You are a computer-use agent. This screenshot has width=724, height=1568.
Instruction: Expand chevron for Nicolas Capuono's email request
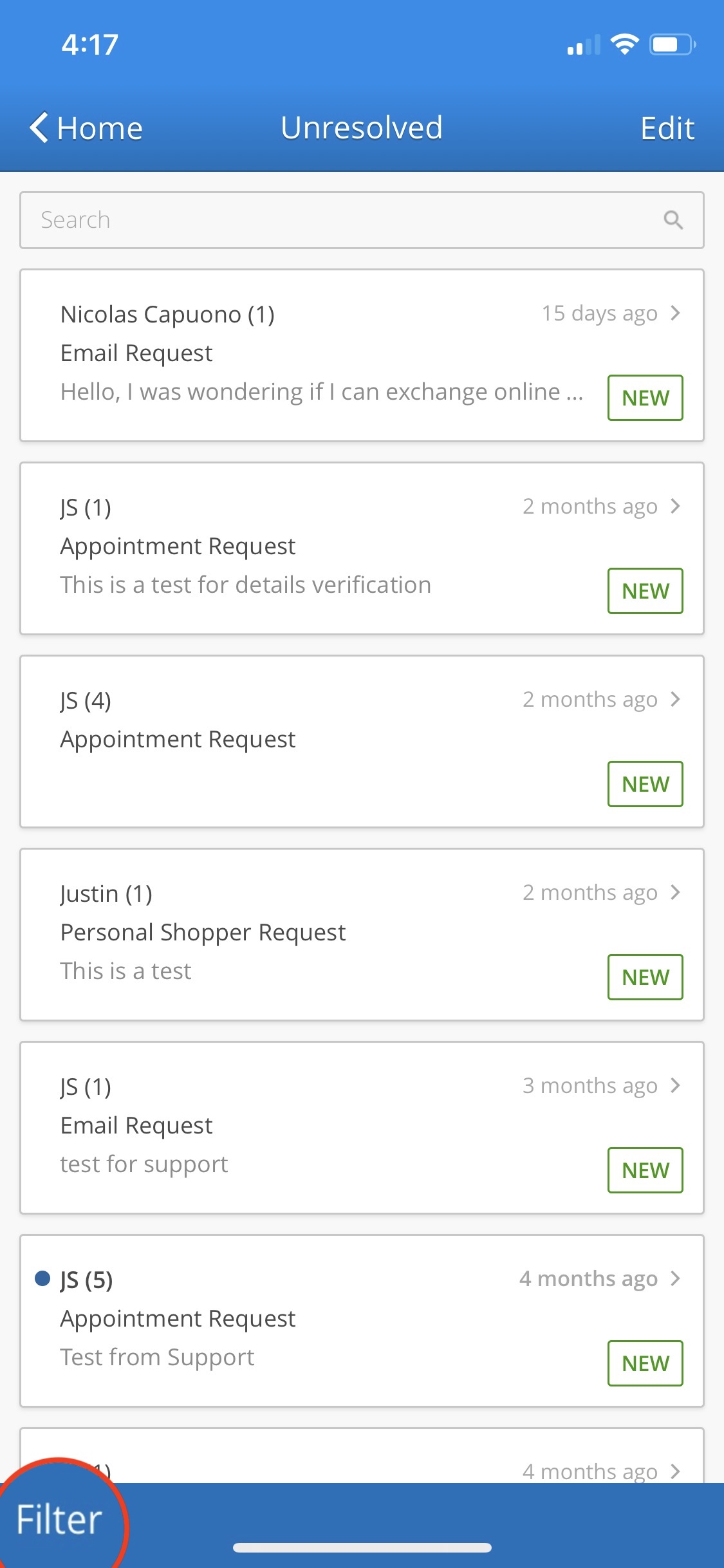(x=675, y=313)
